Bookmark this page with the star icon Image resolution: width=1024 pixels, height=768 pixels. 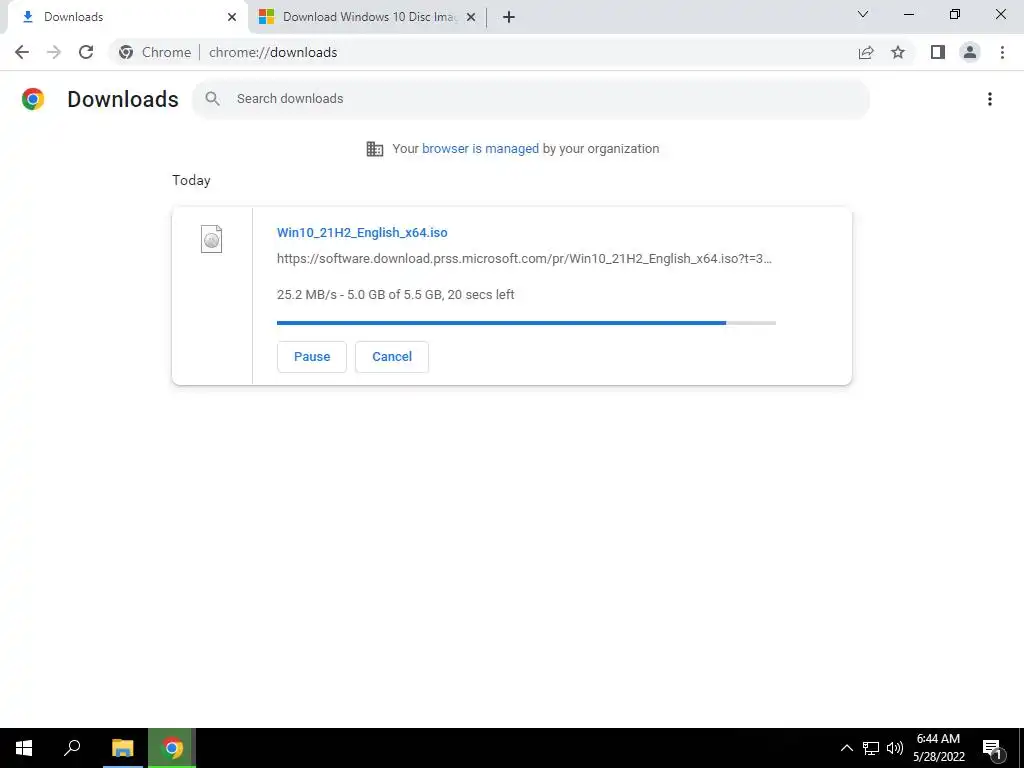[898, 52]
